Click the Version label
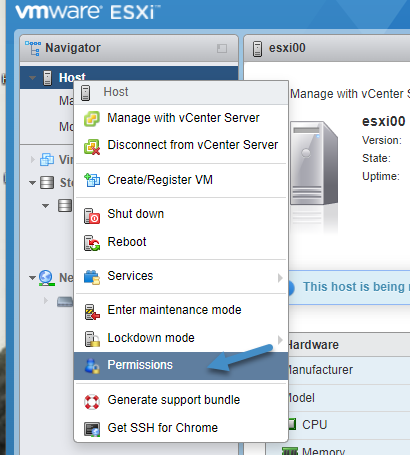 pyautogui.click(x=382, y=140)
